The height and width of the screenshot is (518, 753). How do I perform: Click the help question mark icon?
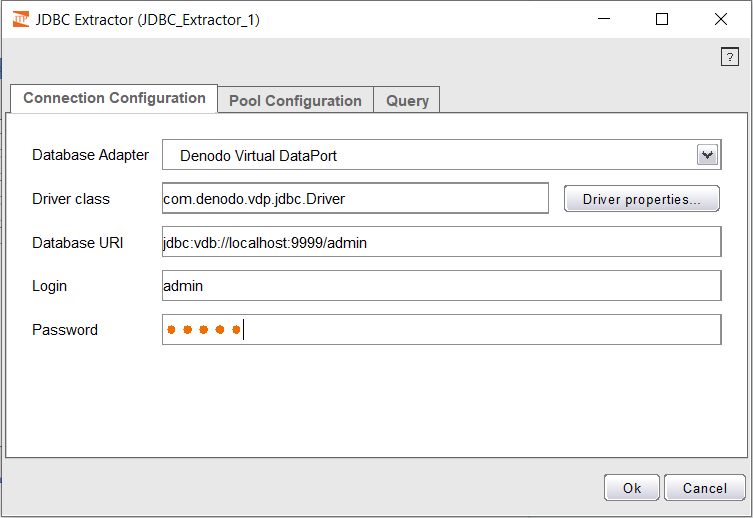(x=729, y=57)
